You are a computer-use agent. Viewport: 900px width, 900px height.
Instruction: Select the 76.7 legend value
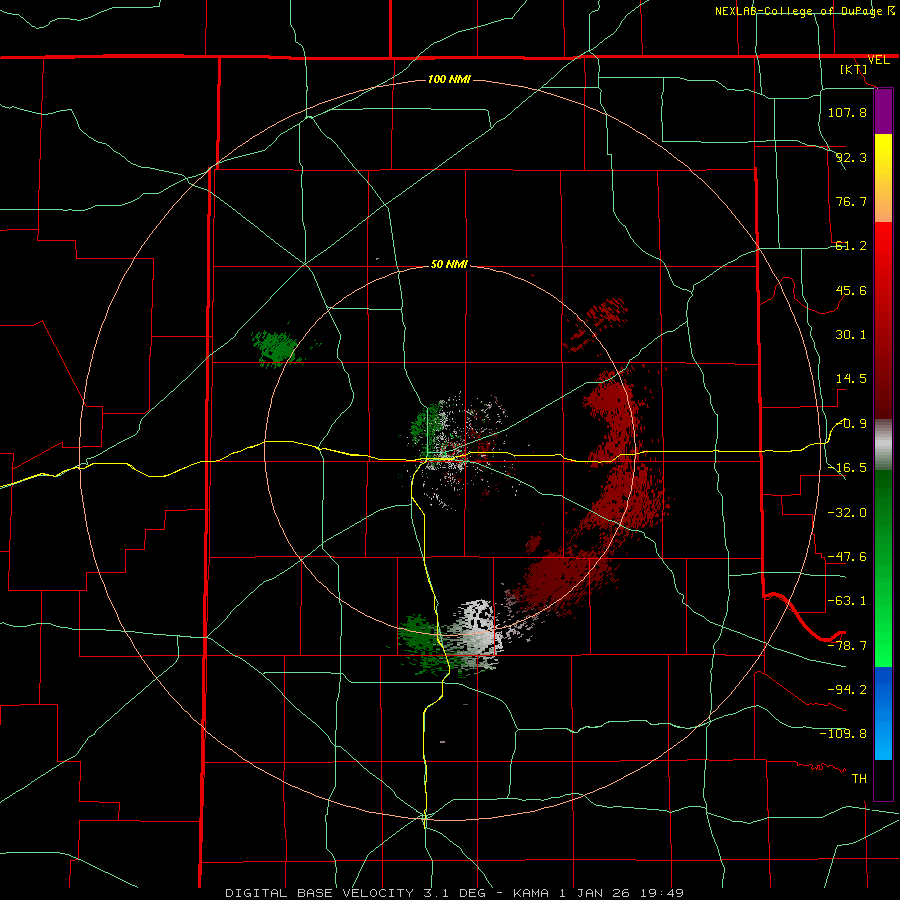pyautogui.click(x=851, y=201)
